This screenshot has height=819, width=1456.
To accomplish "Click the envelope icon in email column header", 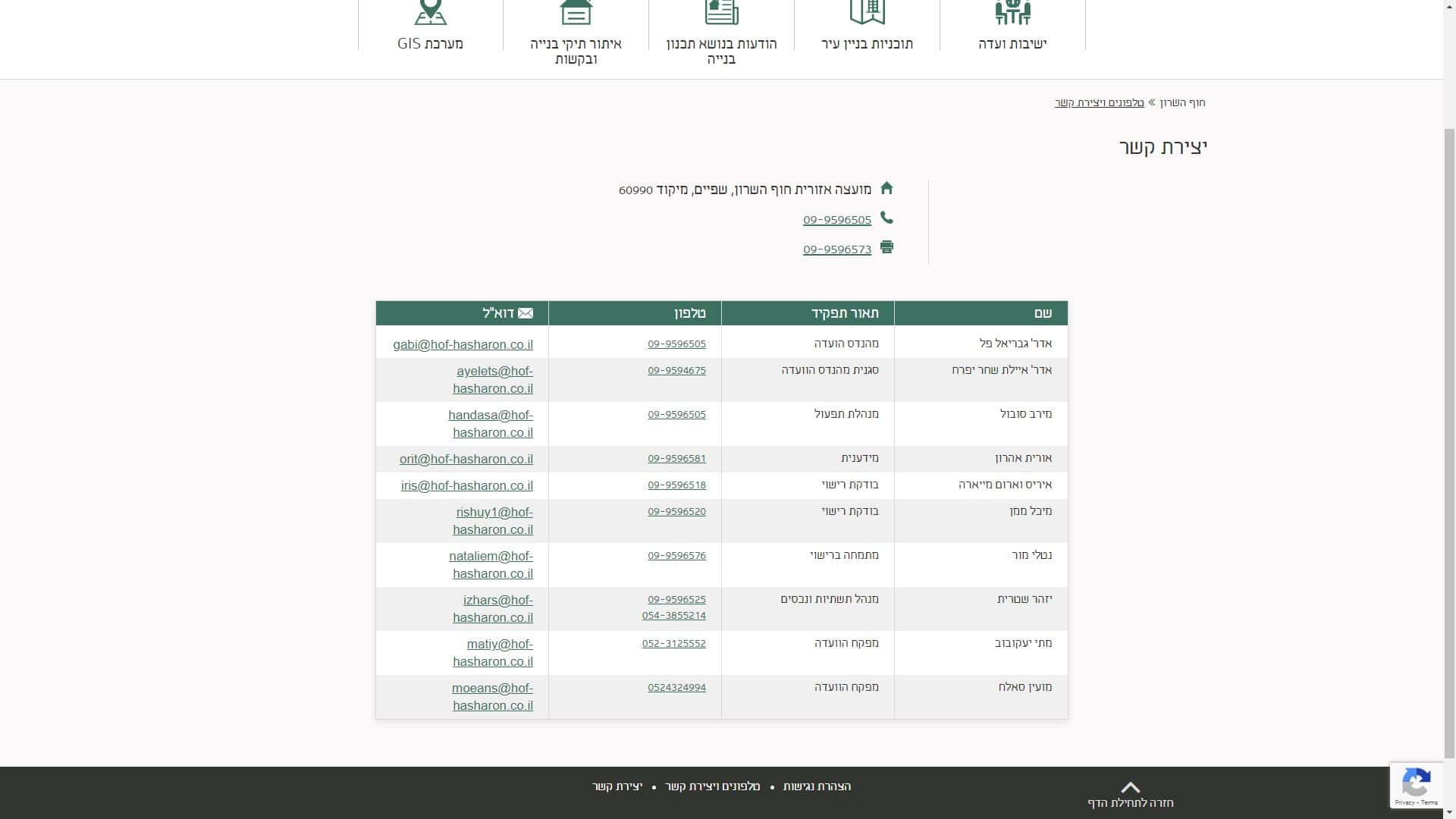I will [x=526, y=313].
